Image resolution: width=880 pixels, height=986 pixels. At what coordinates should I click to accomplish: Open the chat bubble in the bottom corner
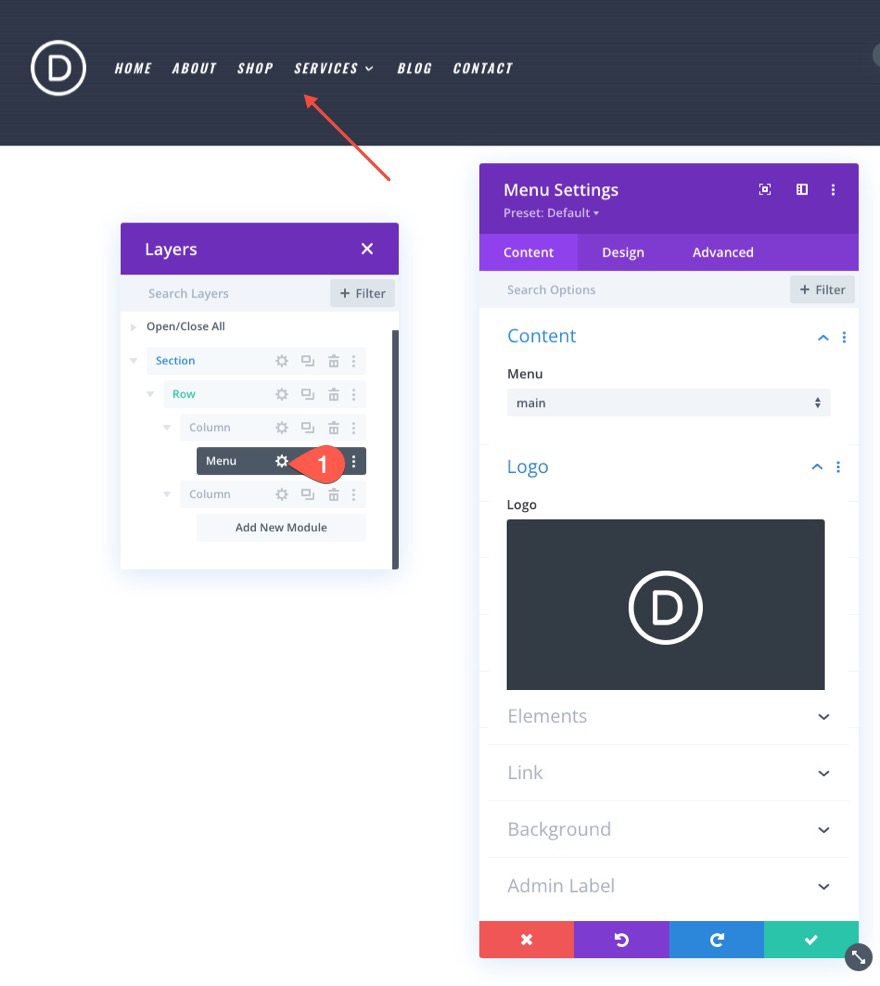click(858, 957)
